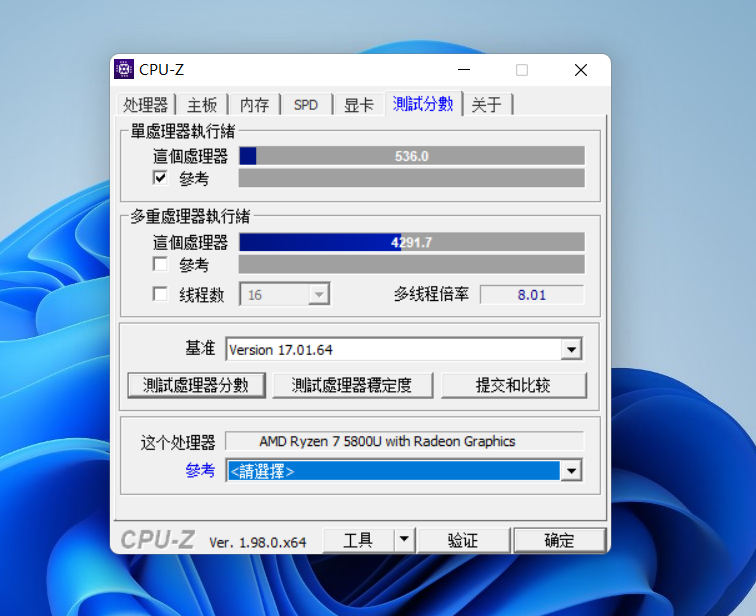
Task: Click the 工具 button
Action: click(358, 540)
